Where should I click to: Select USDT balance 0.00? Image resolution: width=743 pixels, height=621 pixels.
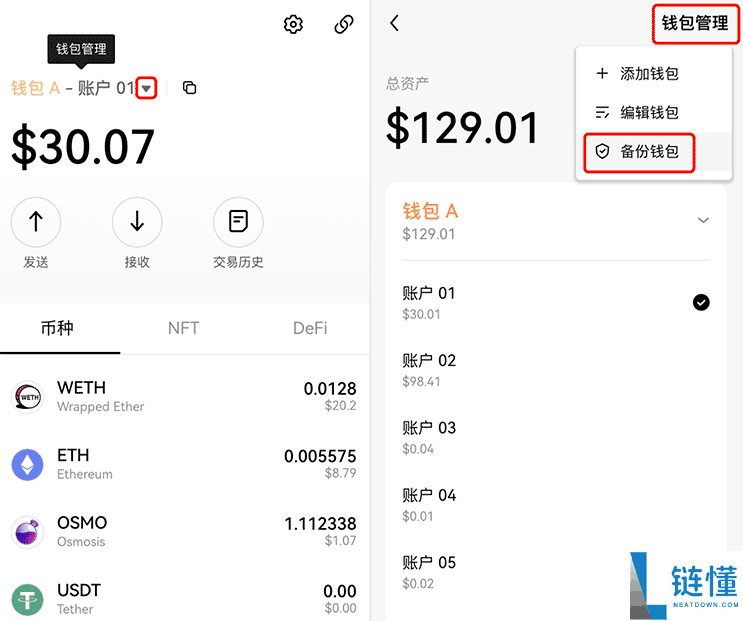(340, 591)
